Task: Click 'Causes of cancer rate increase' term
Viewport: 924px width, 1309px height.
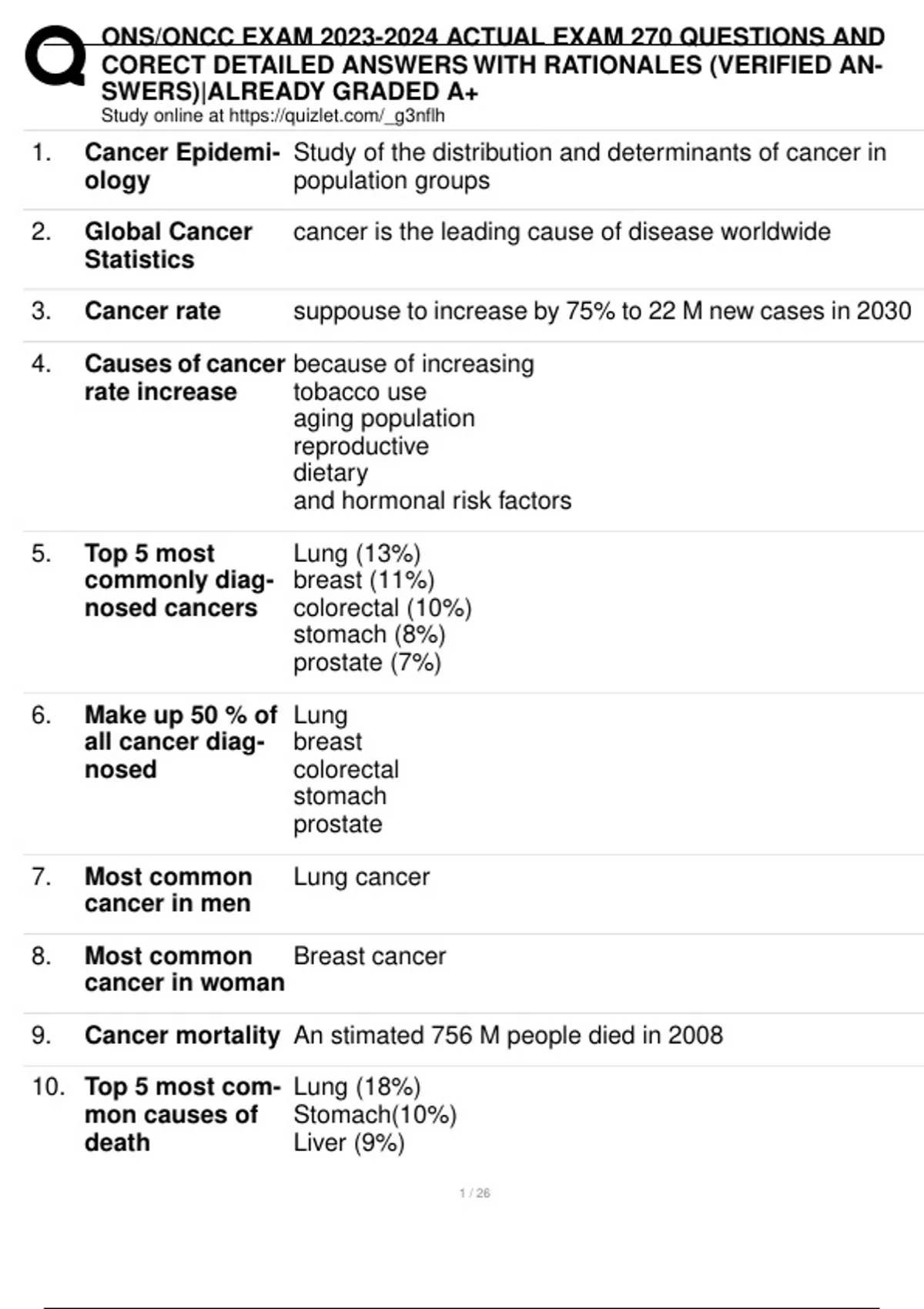Action: click(x=184, y=377)
